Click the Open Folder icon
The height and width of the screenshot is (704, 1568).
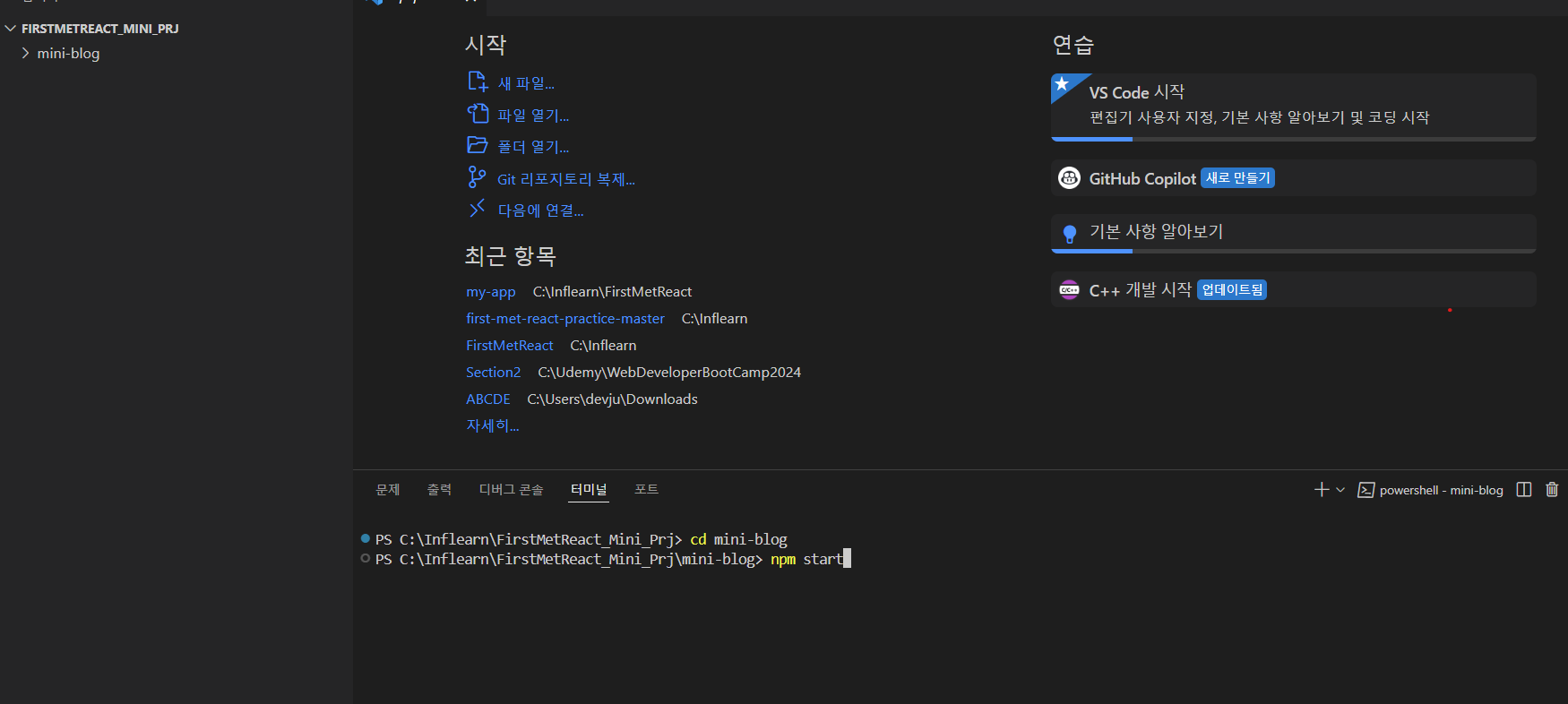(x=478, y=145)
